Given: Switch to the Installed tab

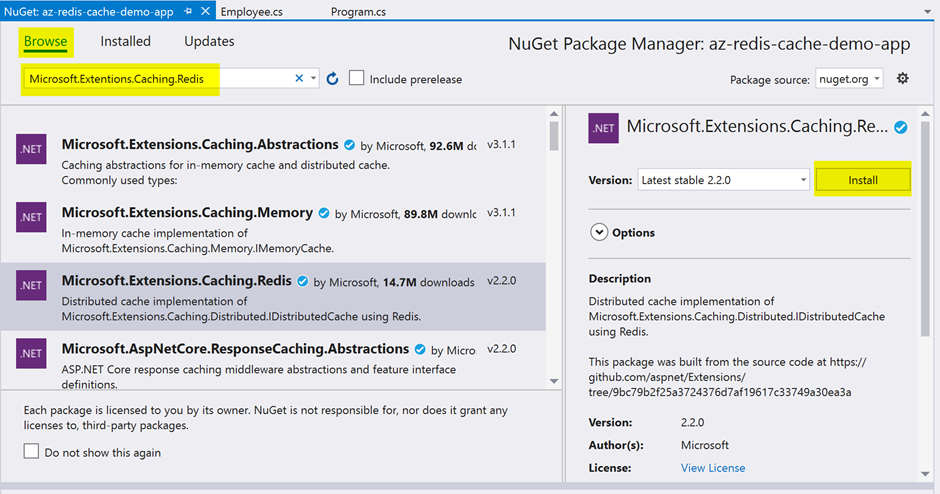Looking at the screenshot, I should pos(125,41).
